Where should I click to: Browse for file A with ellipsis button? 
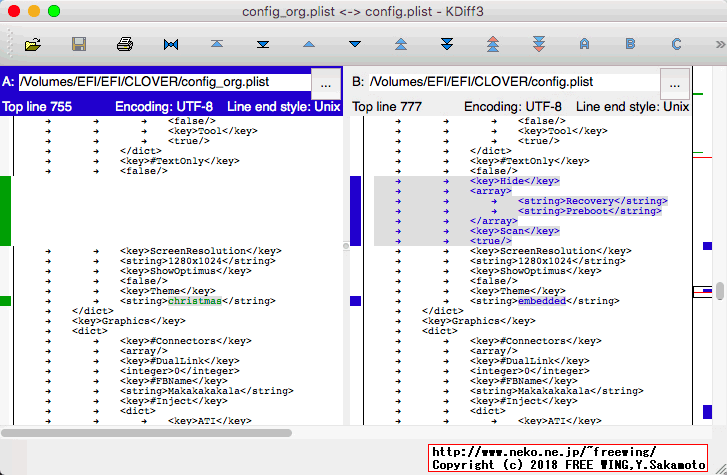tap(325, 84)
